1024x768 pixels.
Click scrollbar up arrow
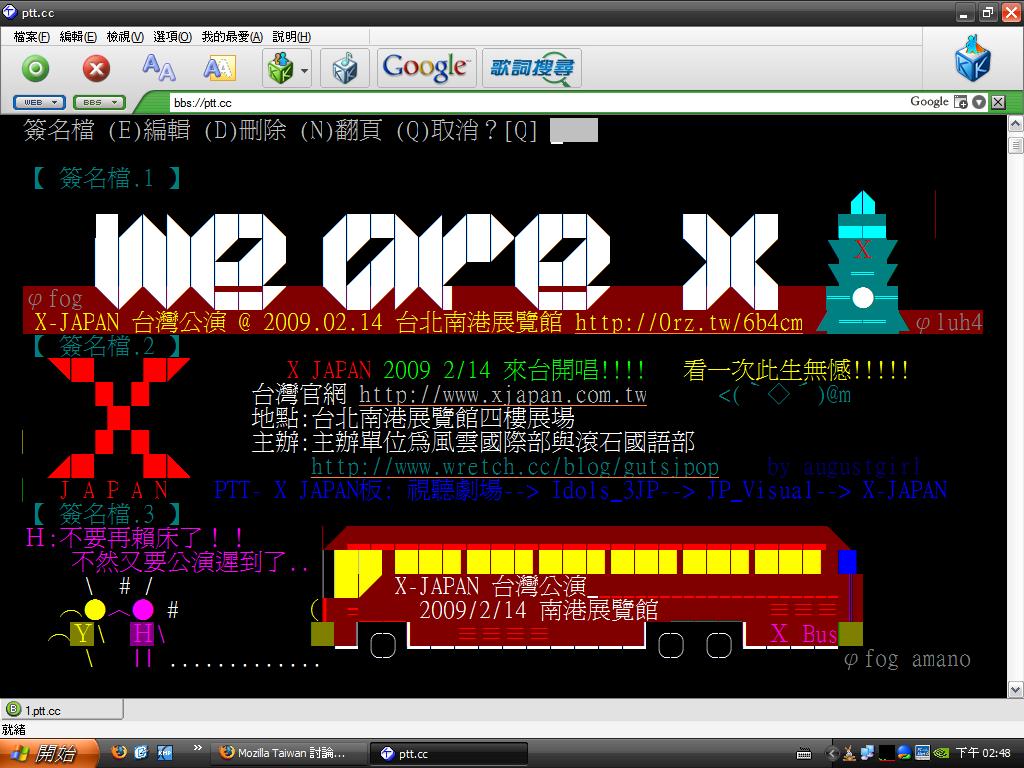1015,123
